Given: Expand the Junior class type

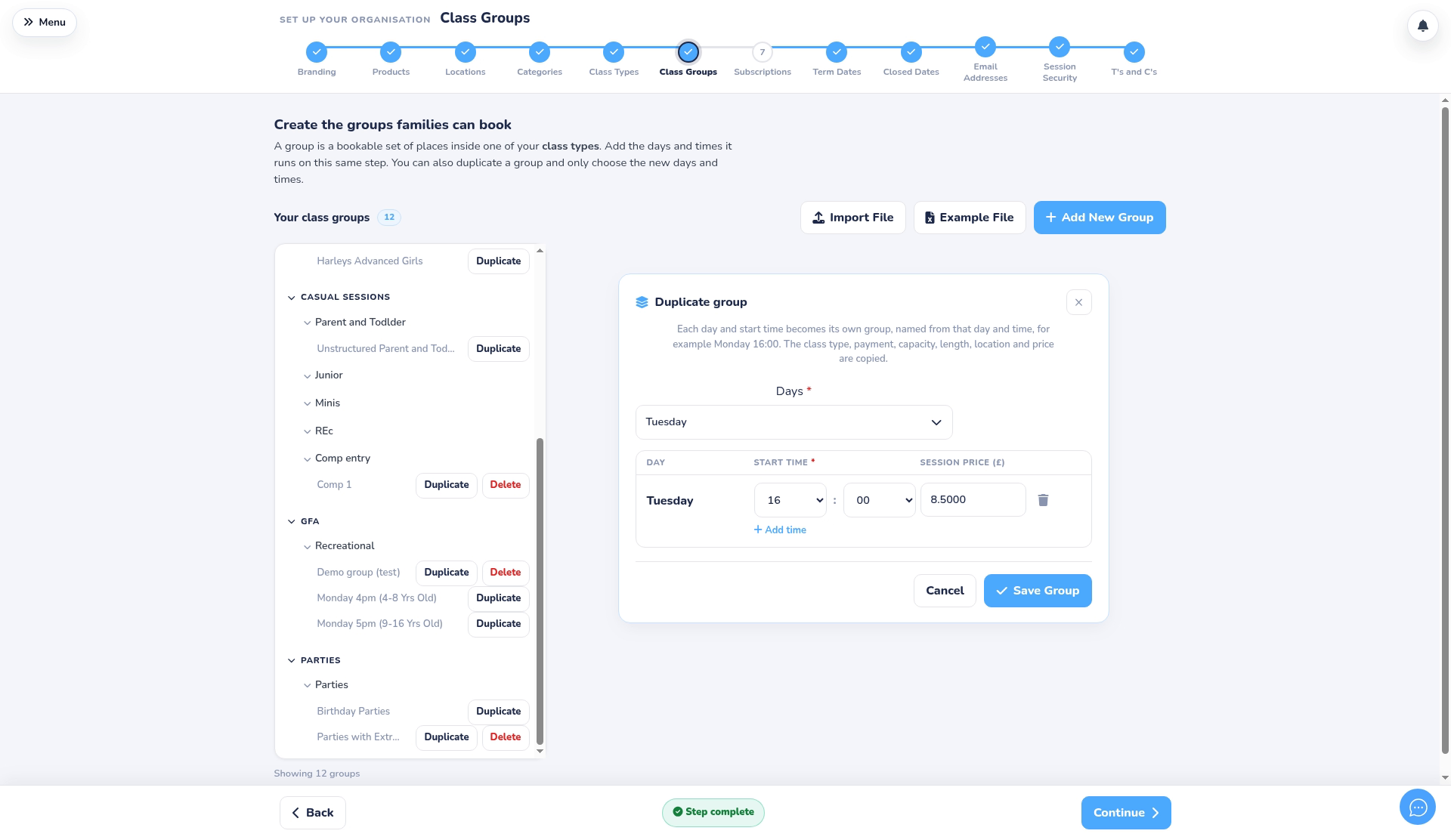Looking at the screenshot, I should coord(307,375).
